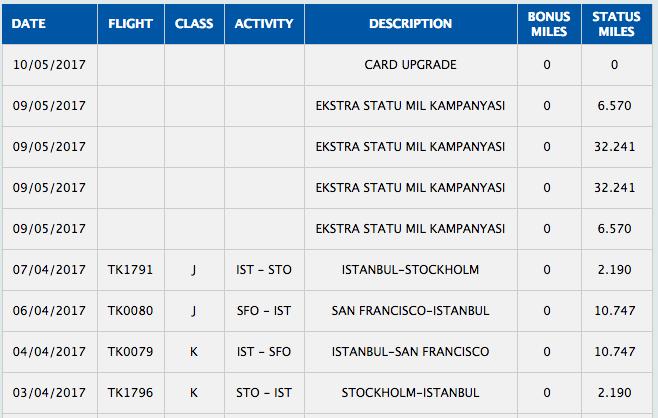Click the SAN FRANCISCO-ISTANBUL description
The height and width of the screenshot is (418, 658).
410,311
